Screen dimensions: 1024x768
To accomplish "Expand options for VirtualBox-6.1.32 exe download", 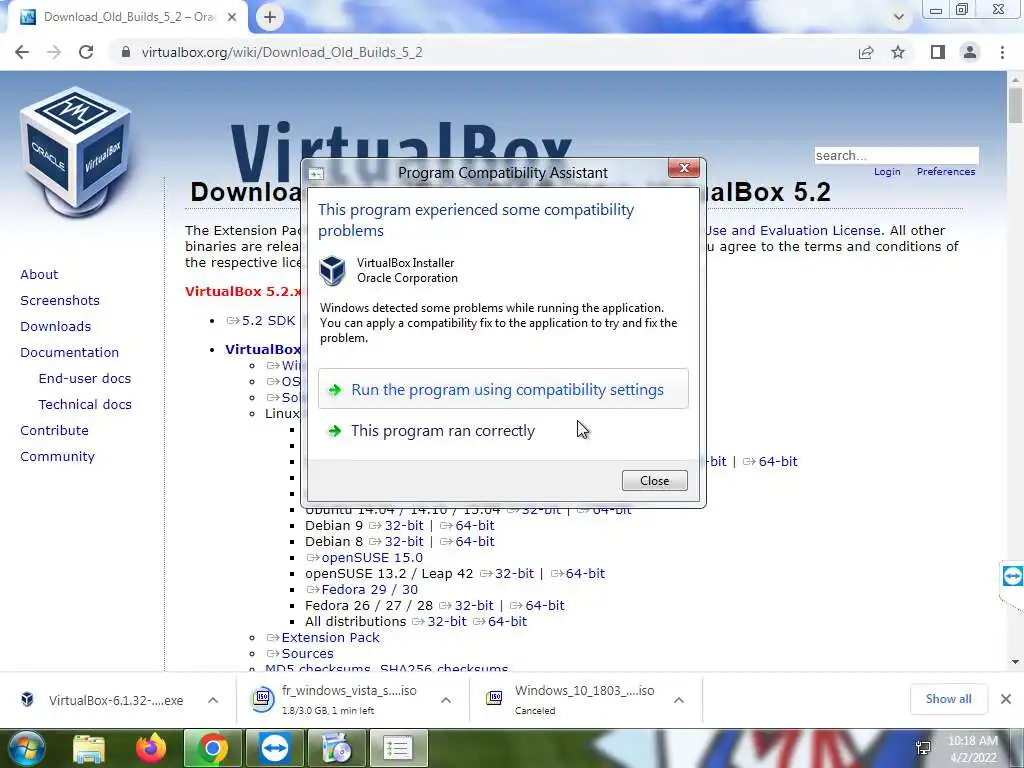I will pyautogui.click(x=213, y=700).
